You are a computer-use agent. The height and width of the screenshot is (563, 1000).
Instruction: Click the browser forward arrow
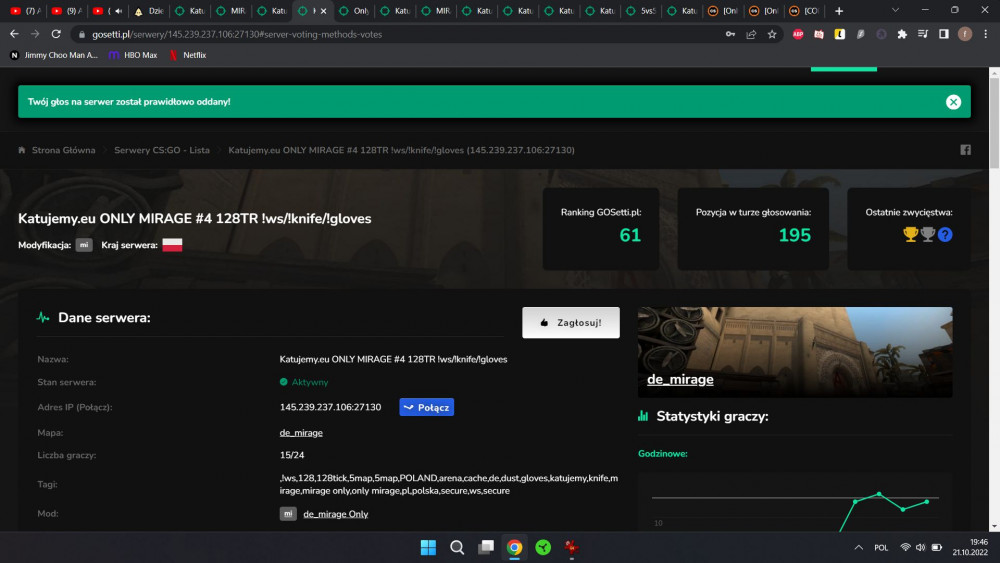pyautogui.click(x=35, y=34)
